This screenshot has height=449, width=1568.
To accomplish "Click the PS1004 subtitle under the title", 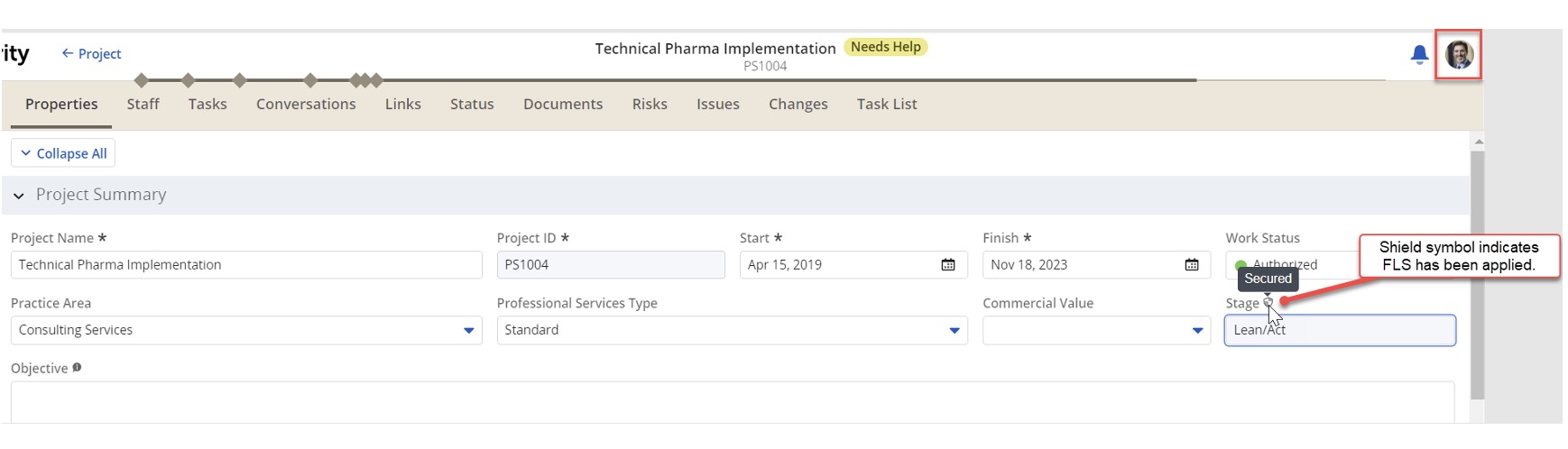I will point(765,66).
